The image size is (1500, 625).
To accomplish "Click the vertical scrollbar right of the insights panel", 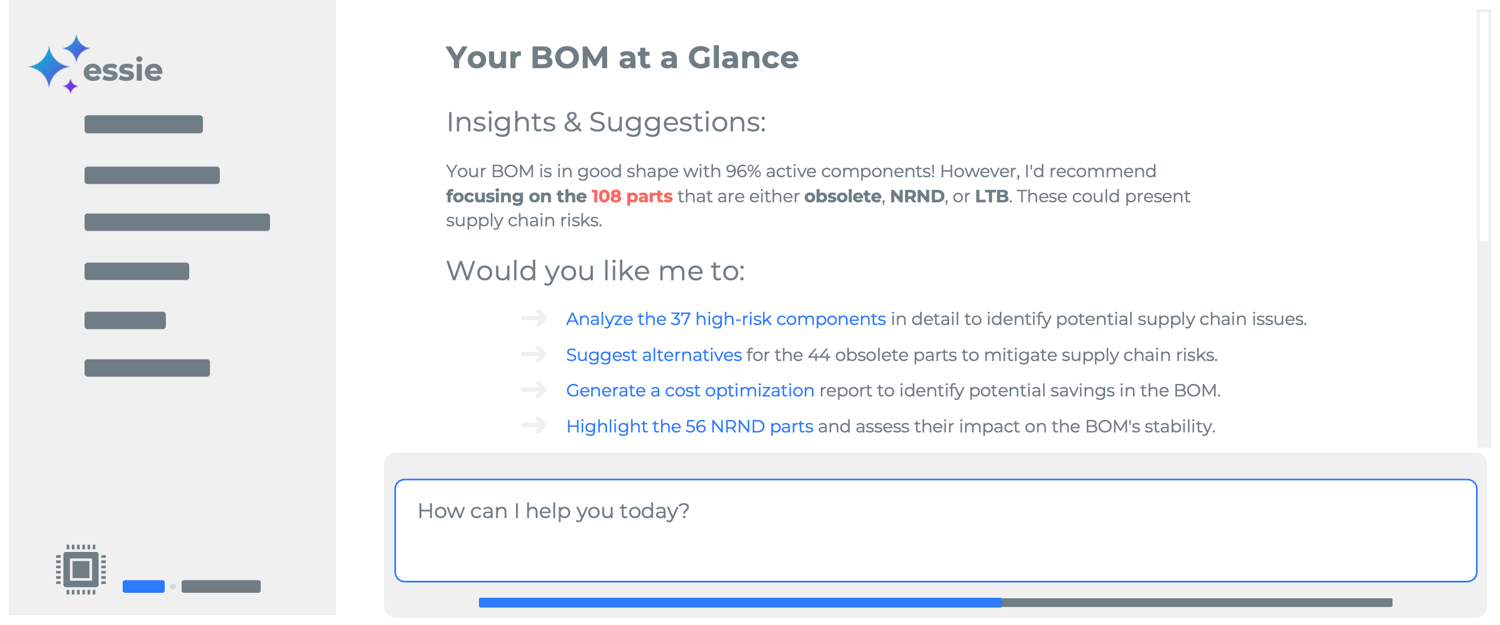I will point(1484,125).
